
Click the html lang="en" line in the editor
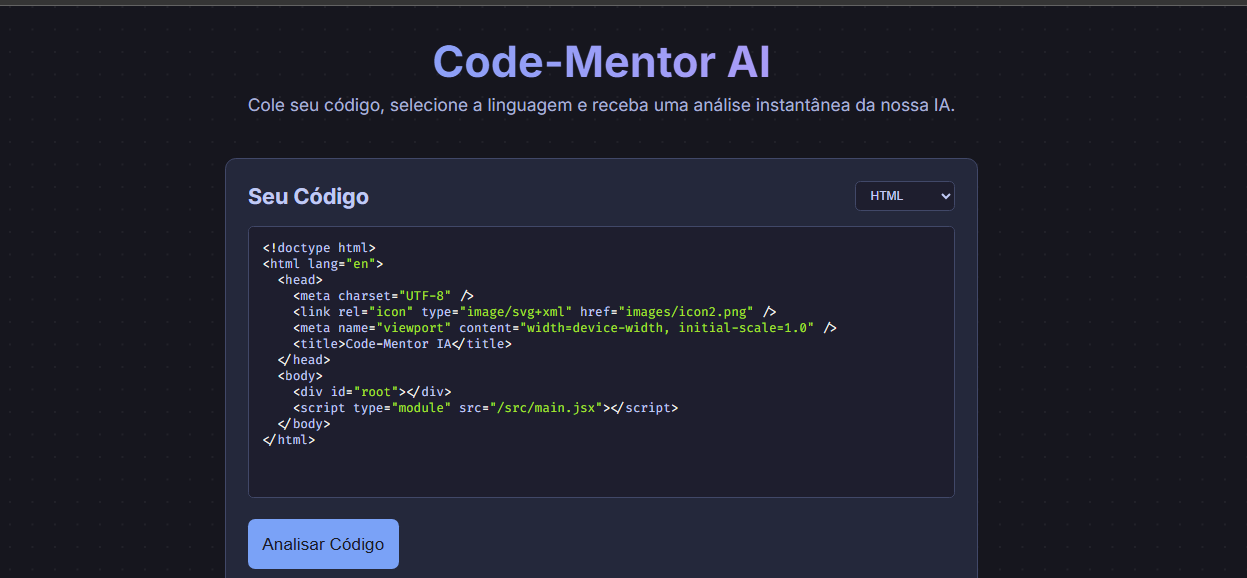[323, 264]
